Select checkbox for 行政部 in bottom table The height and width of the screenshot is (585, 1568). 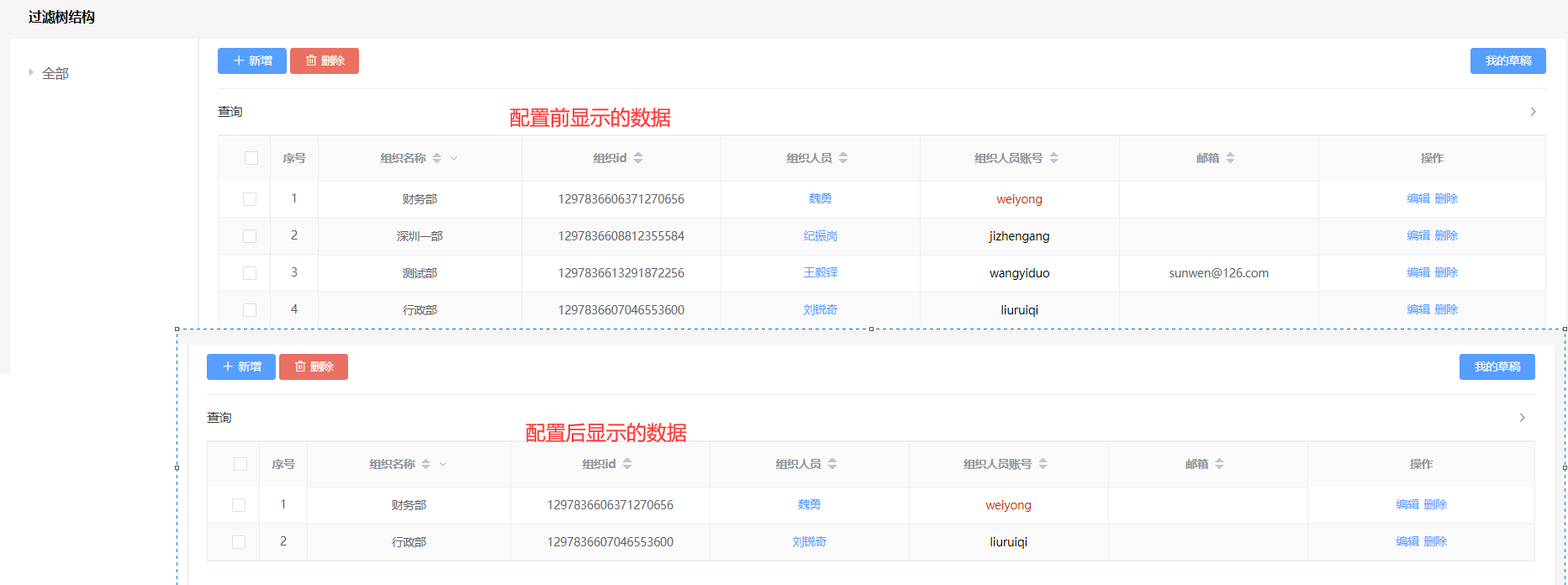[x=239, y=542]
